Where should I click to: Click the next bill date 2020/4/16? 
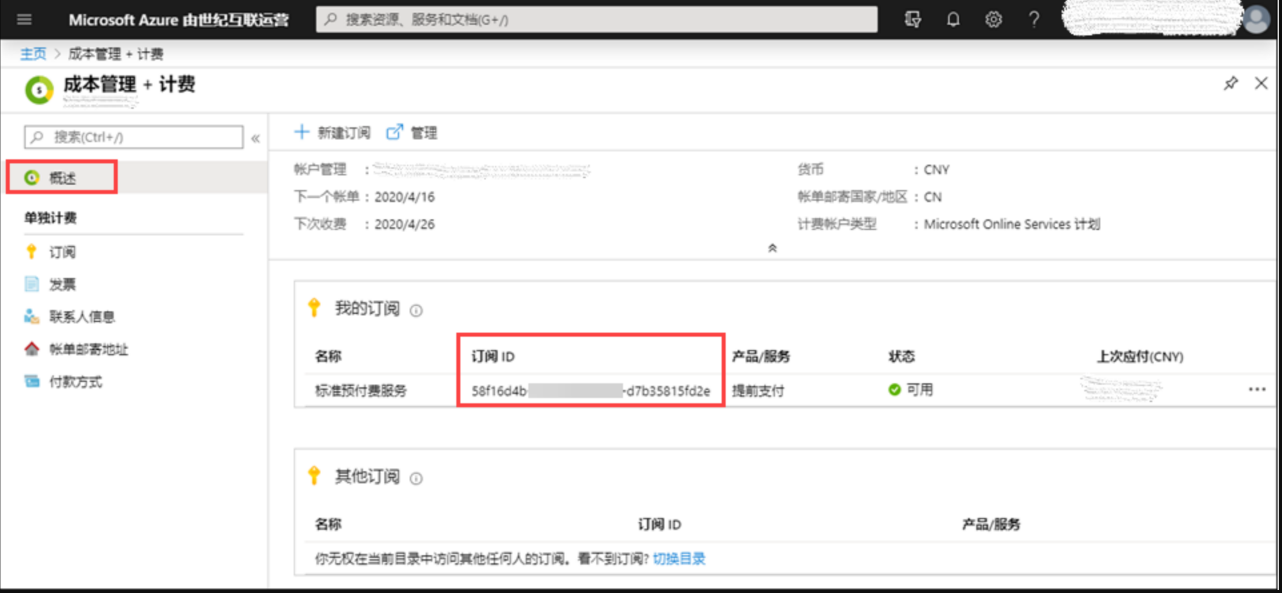click(x=405, y=197)
